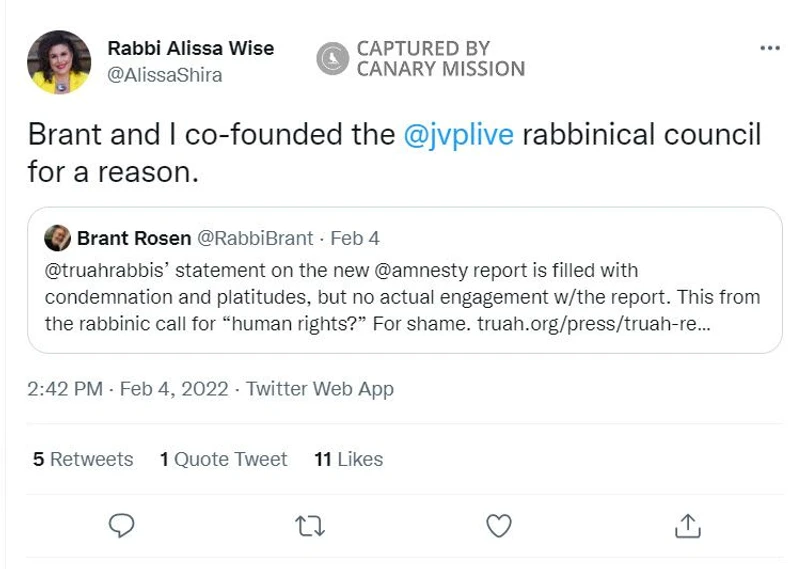
Task: Click Brant Rosen's small avatar
Action: [x=58, y=238]
